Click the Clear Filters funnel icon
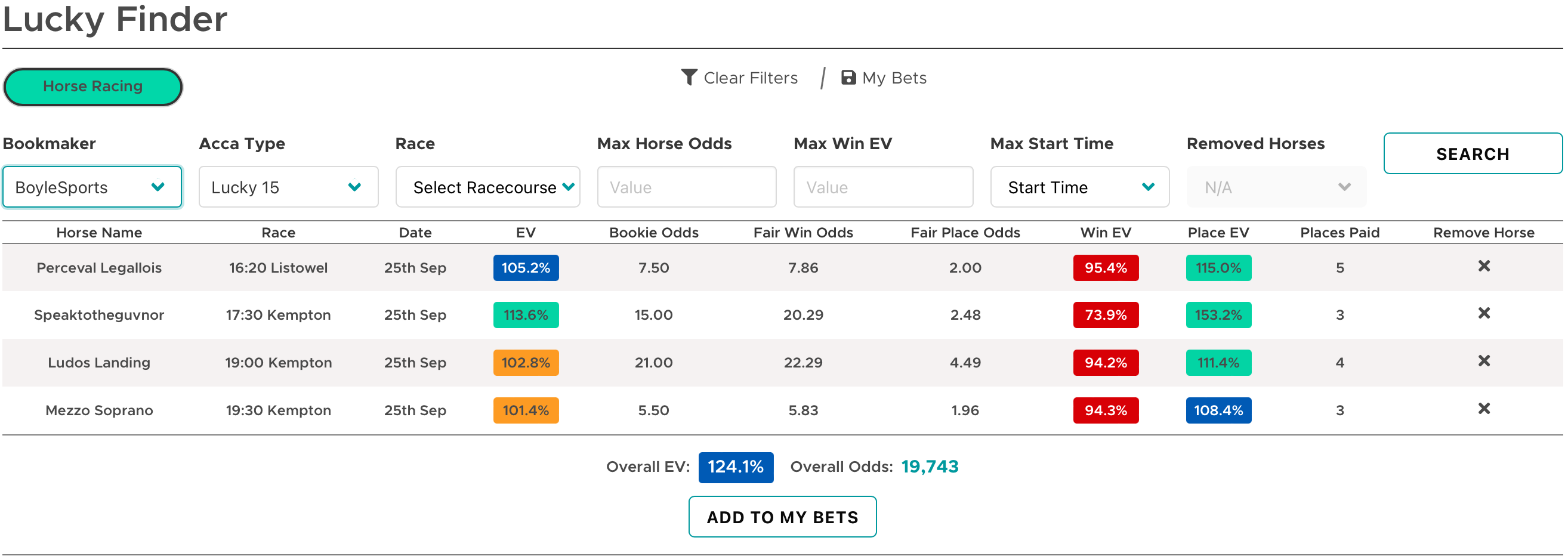 pyautogui.click(x=689, y=78)
